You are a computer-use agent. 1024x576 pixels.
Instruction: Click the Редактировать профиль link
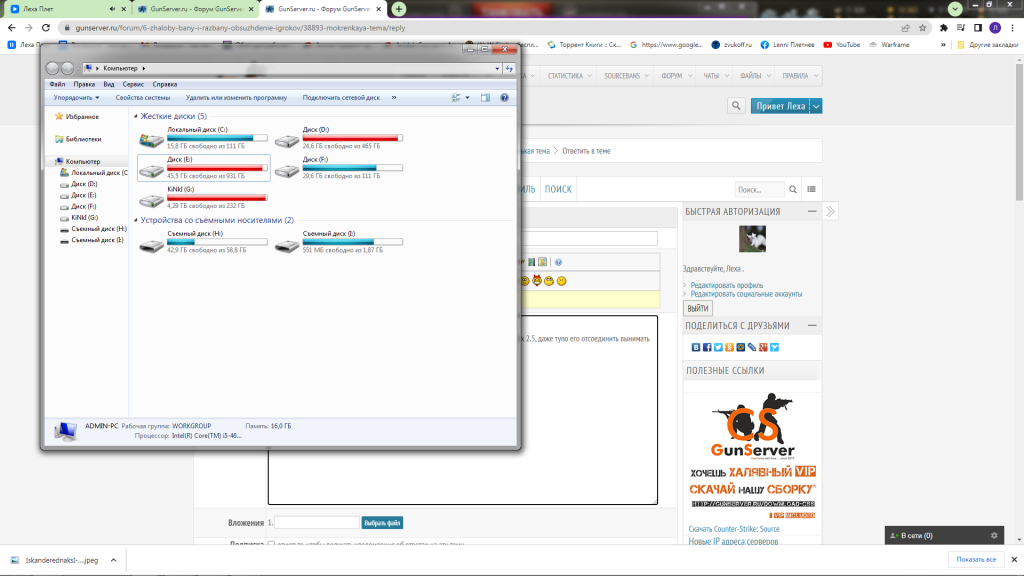726,285
